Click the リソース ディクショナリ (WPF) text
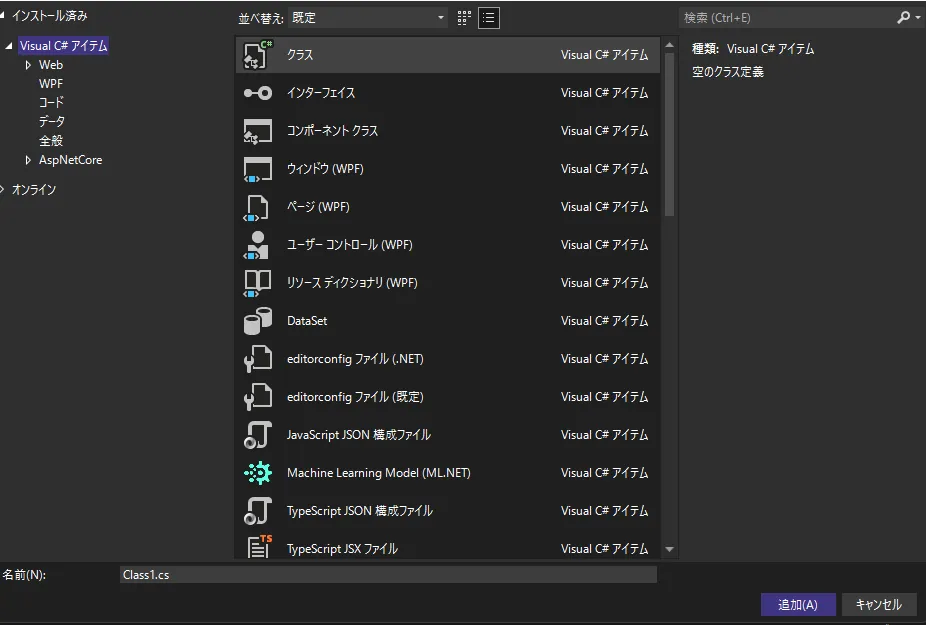This screenshot has height=625, width=926. point(352,283)
